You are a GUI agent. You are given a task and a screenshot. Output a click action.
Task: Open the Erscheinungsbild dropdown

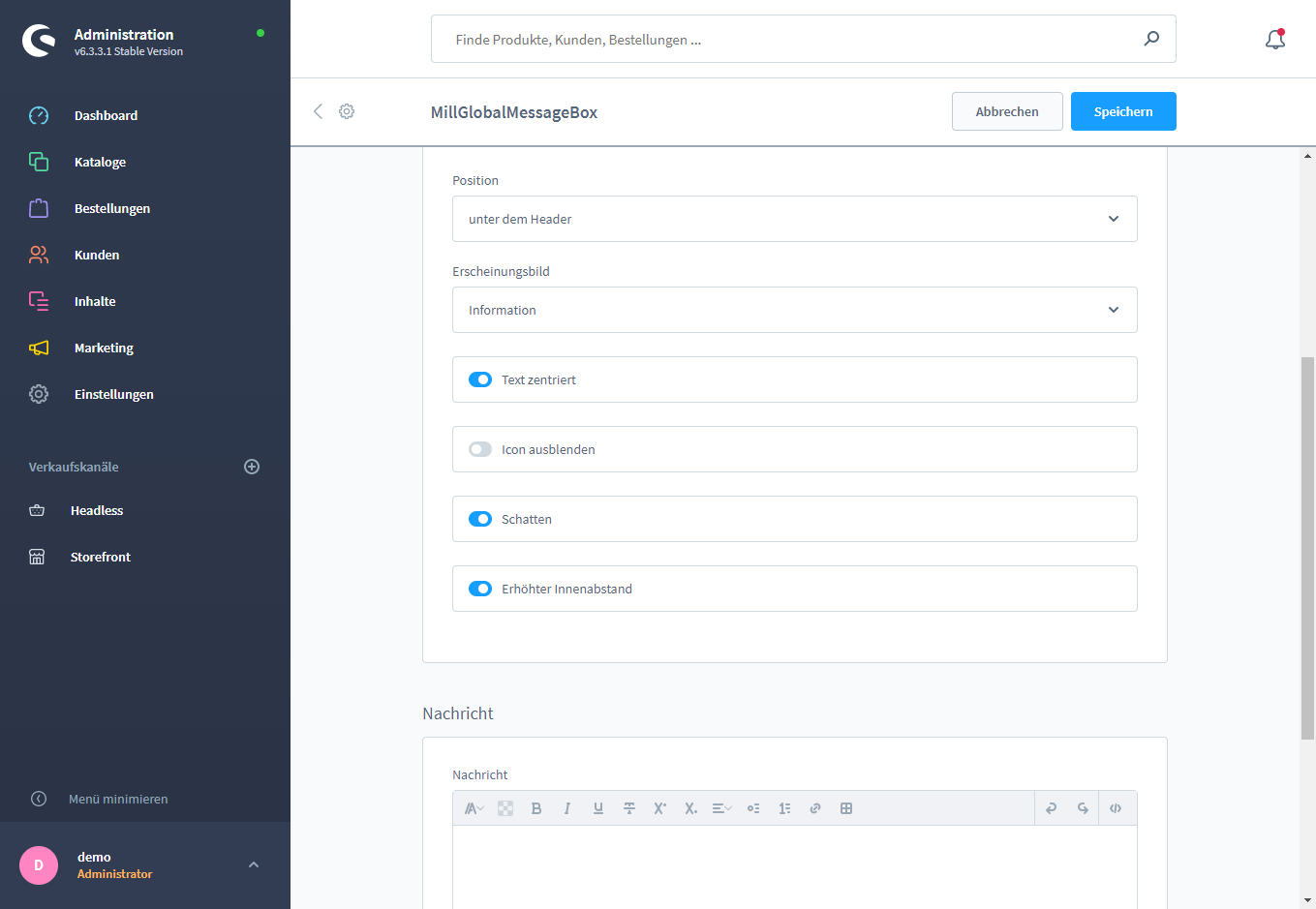795,310
